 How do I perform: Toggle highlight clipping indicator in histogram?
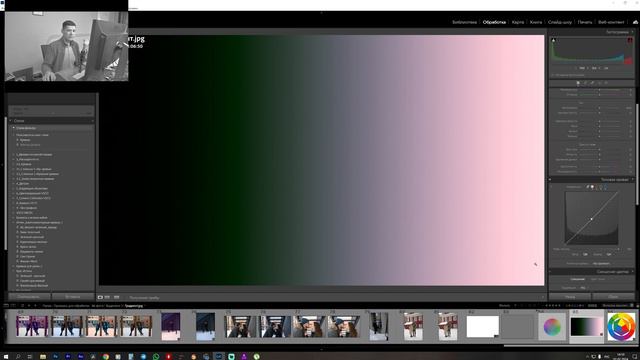[x=630, y=40]
